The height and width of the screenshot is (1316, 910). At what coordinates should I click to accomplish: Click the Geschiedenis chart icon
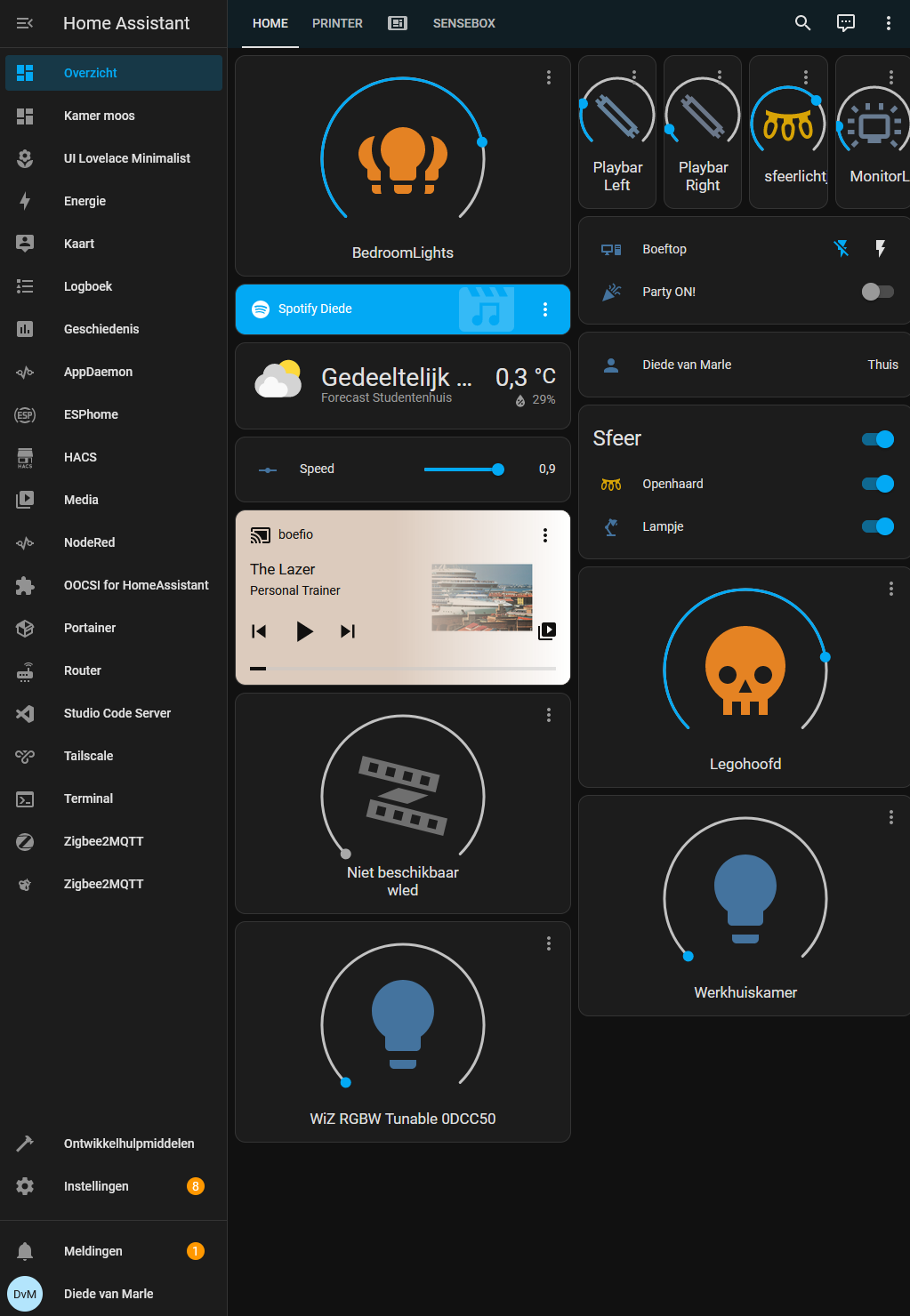point(25,329)
